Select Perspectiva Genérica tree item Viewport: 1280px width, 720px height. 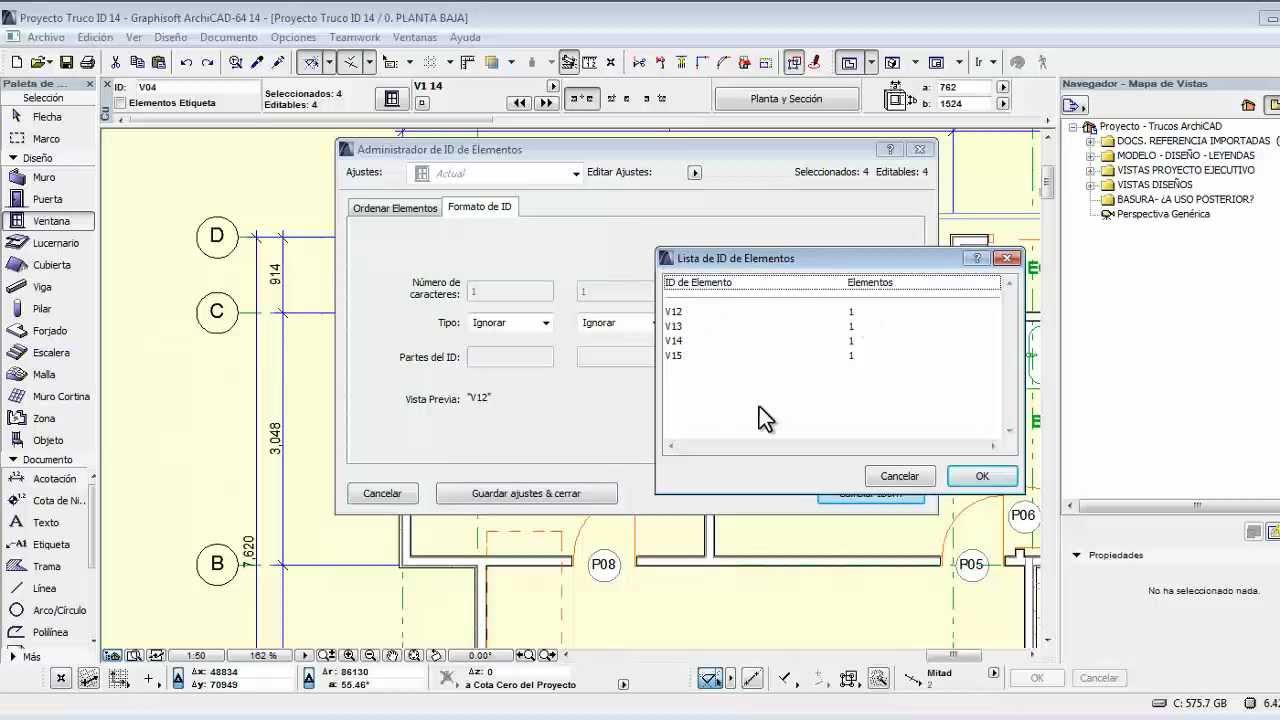(1163, 214)
